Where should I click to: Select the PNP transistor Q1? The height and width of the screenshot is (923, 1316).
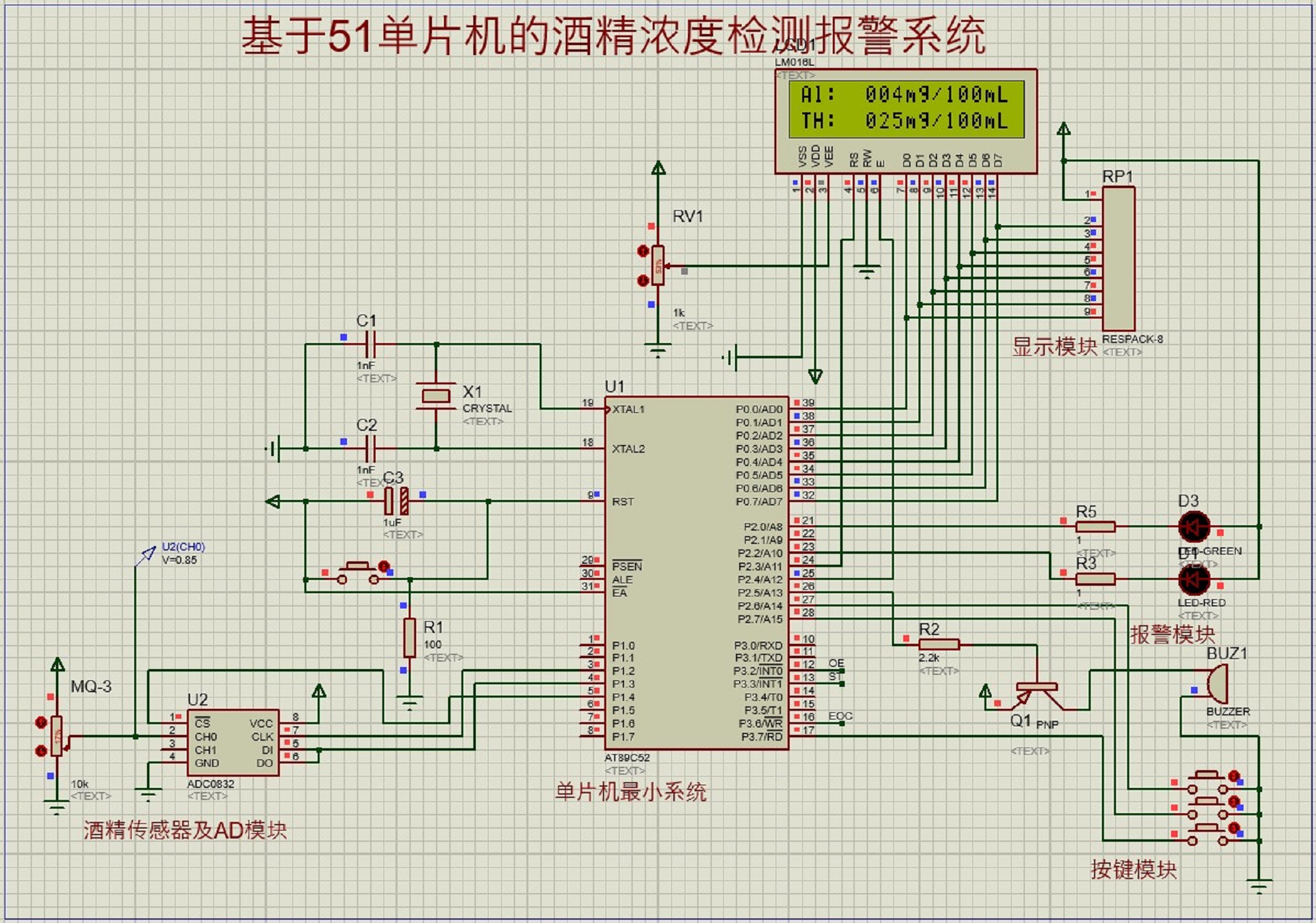point(1036,696)
